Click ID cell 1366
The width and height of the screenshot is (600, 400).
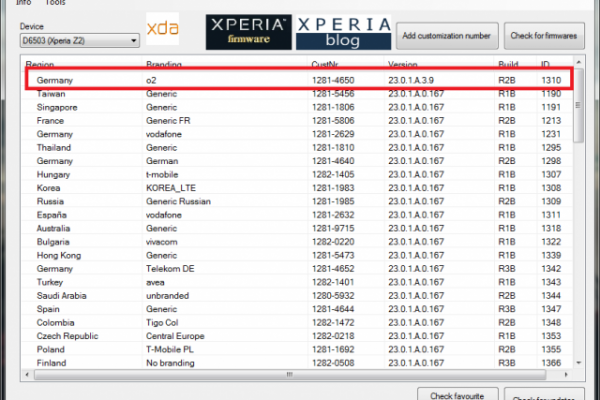(x=551, y=363)
